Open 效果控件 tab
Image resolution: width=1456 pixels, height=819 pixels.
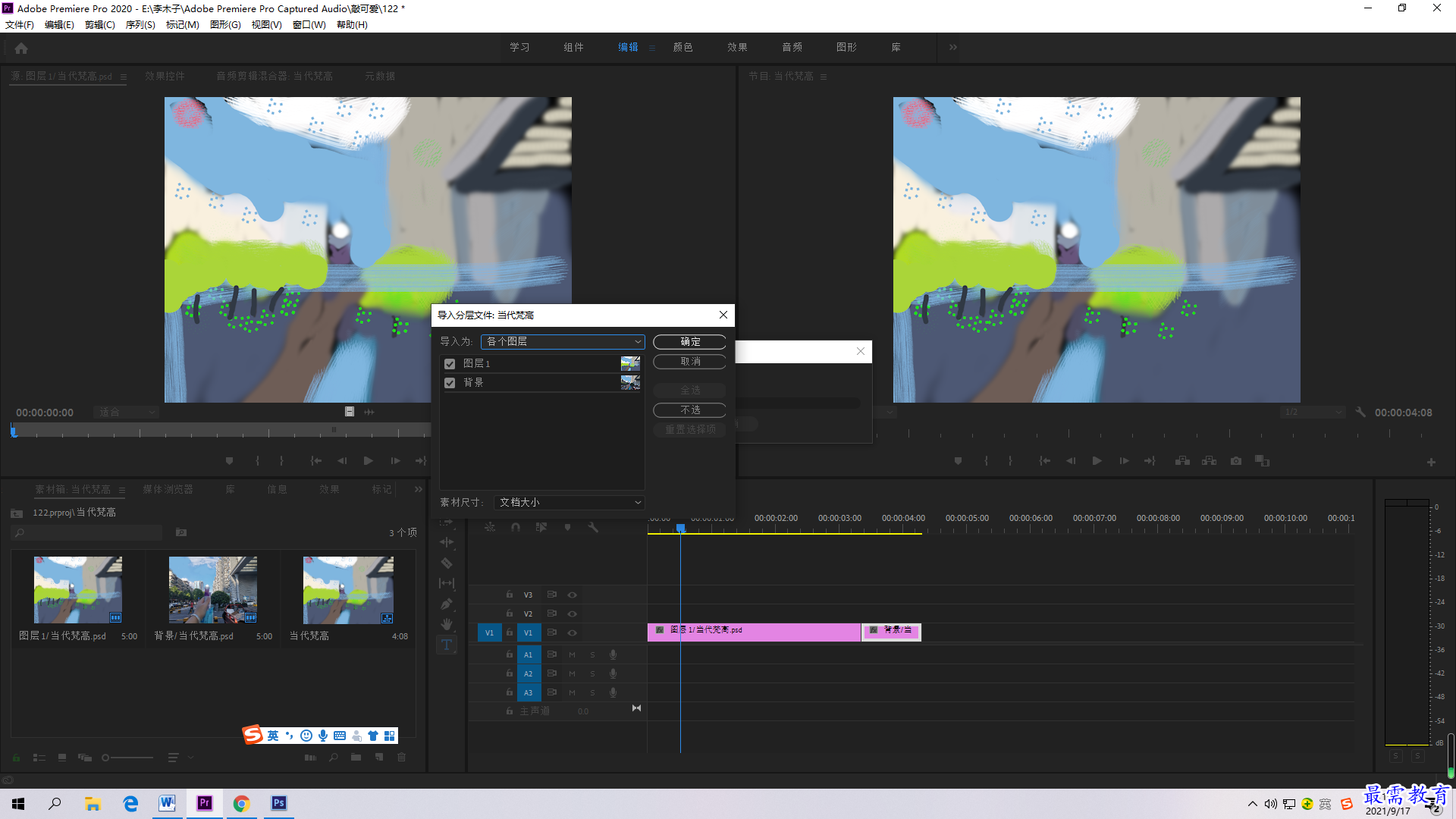tap(165, 76)
